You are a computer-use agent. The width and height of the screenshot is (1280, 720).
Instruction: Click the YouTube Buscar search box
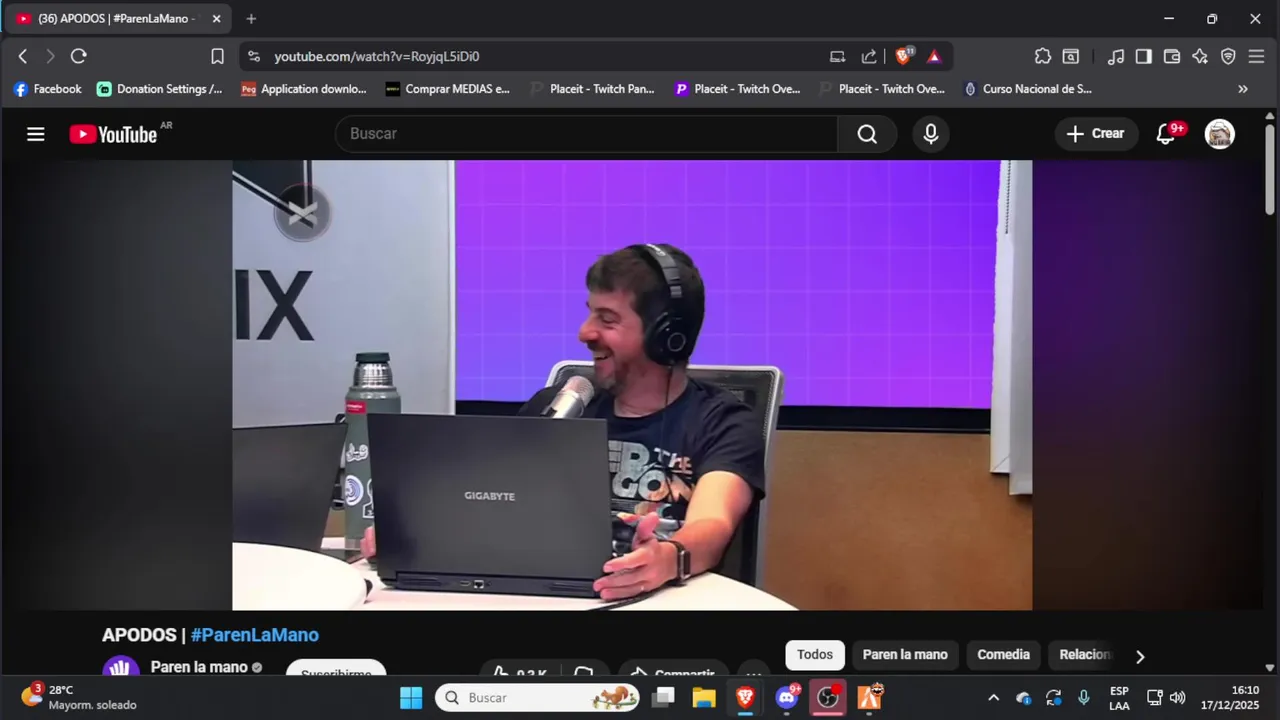[x=587, y=134]
